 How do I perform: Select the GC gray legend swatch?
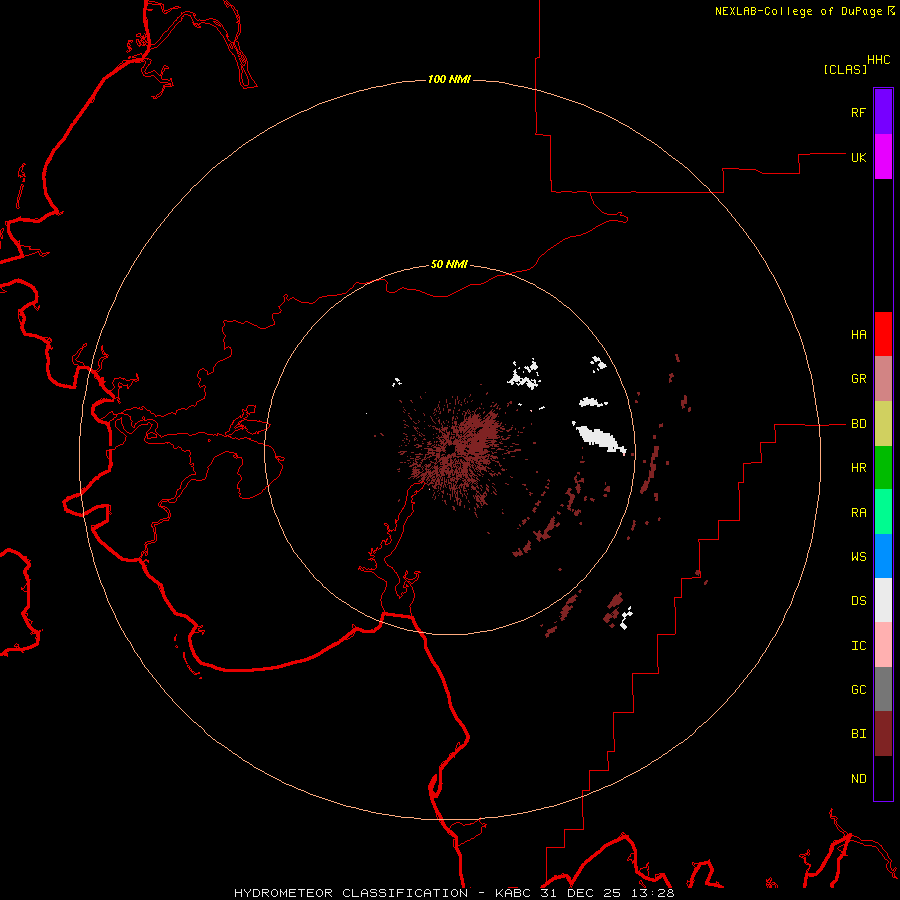(x=883, y=689)
